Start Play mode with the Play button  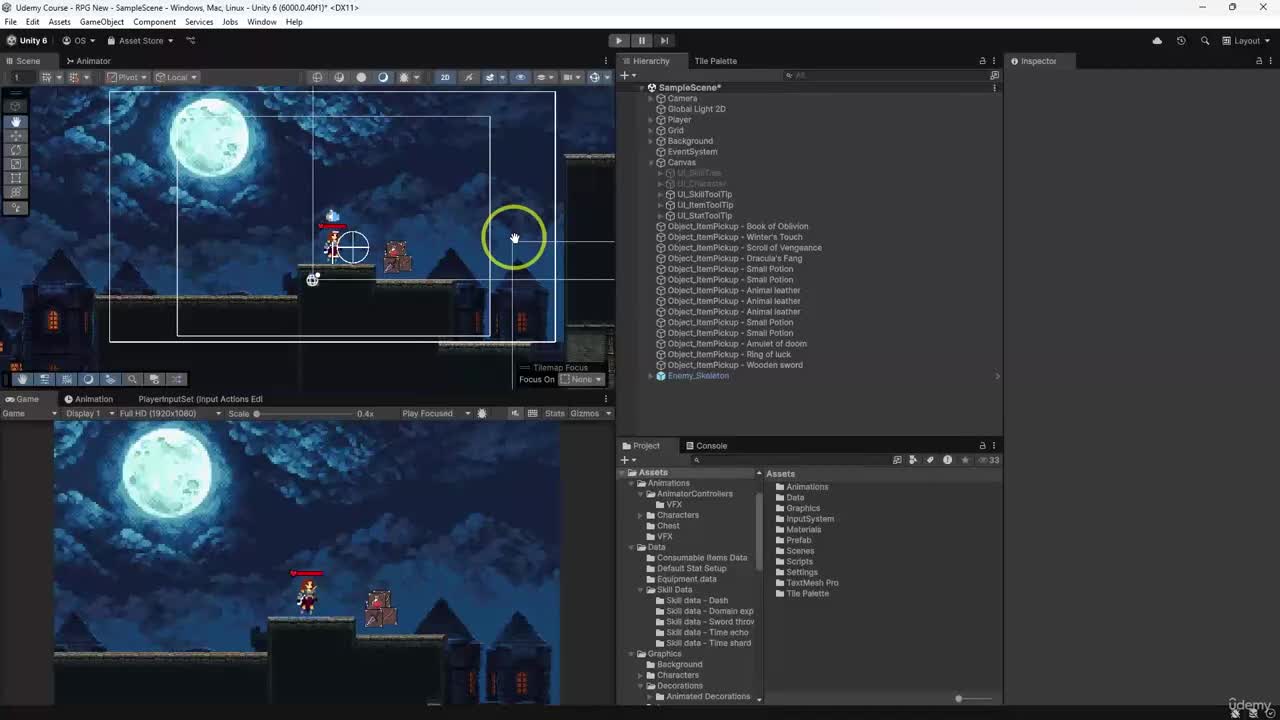(619, 41)
